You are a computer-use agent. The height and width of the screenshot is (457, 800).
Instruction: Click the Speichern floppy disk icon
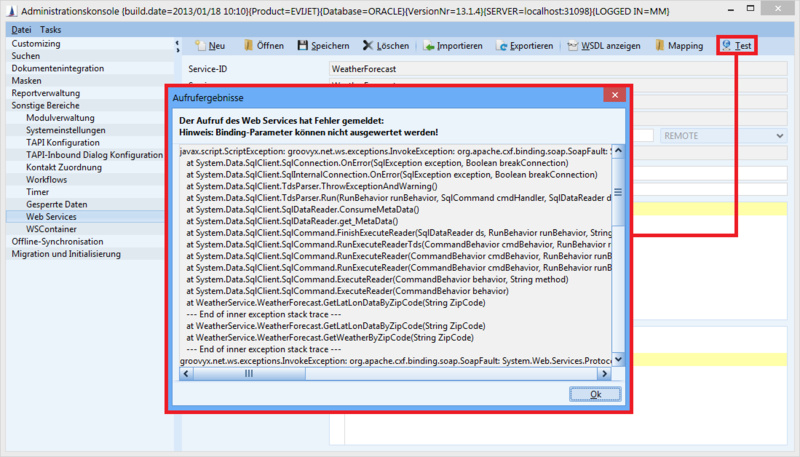[x=303, y=45]
